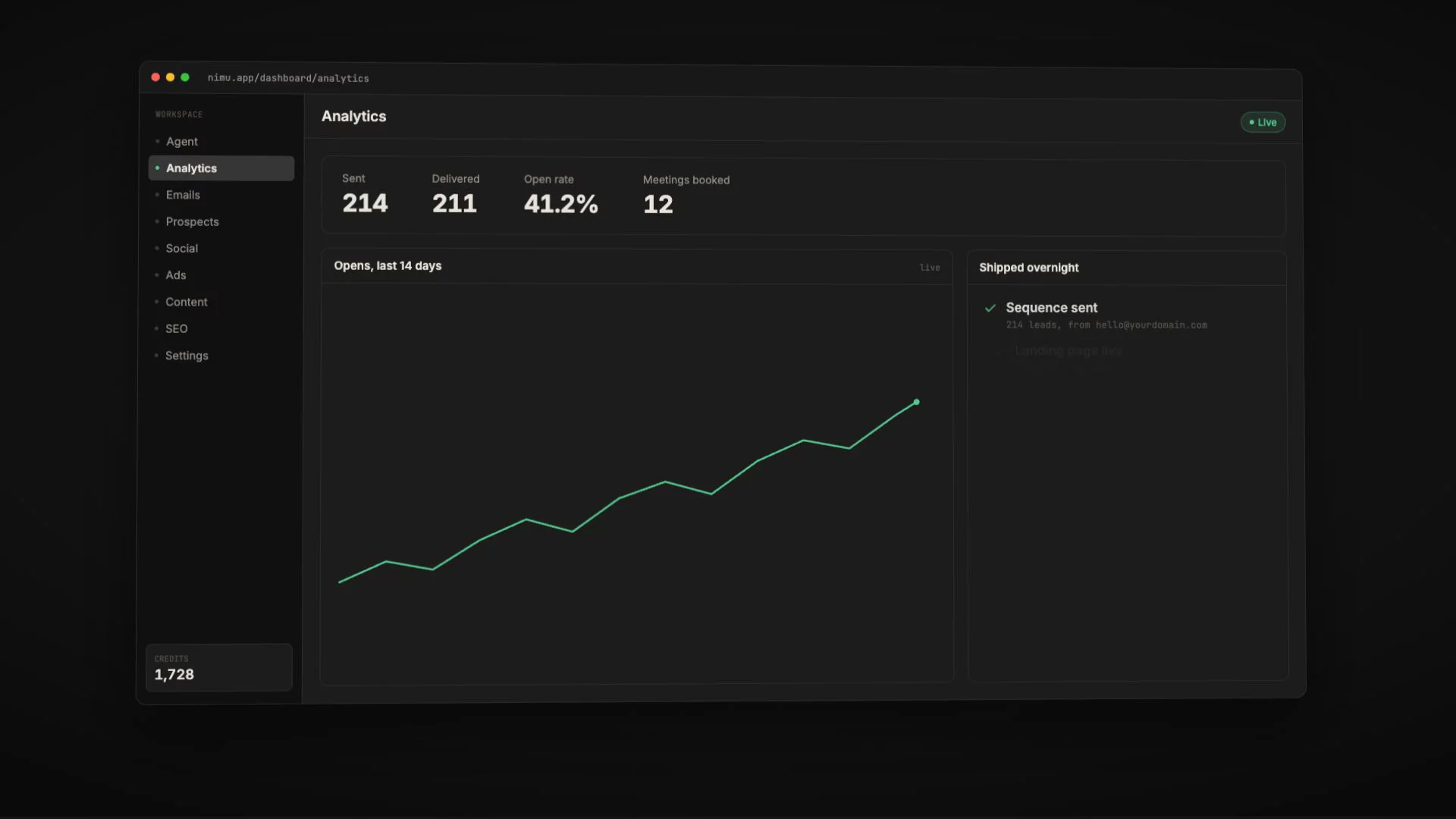Click the chart's latest data point dot

(x=916, y=402)
